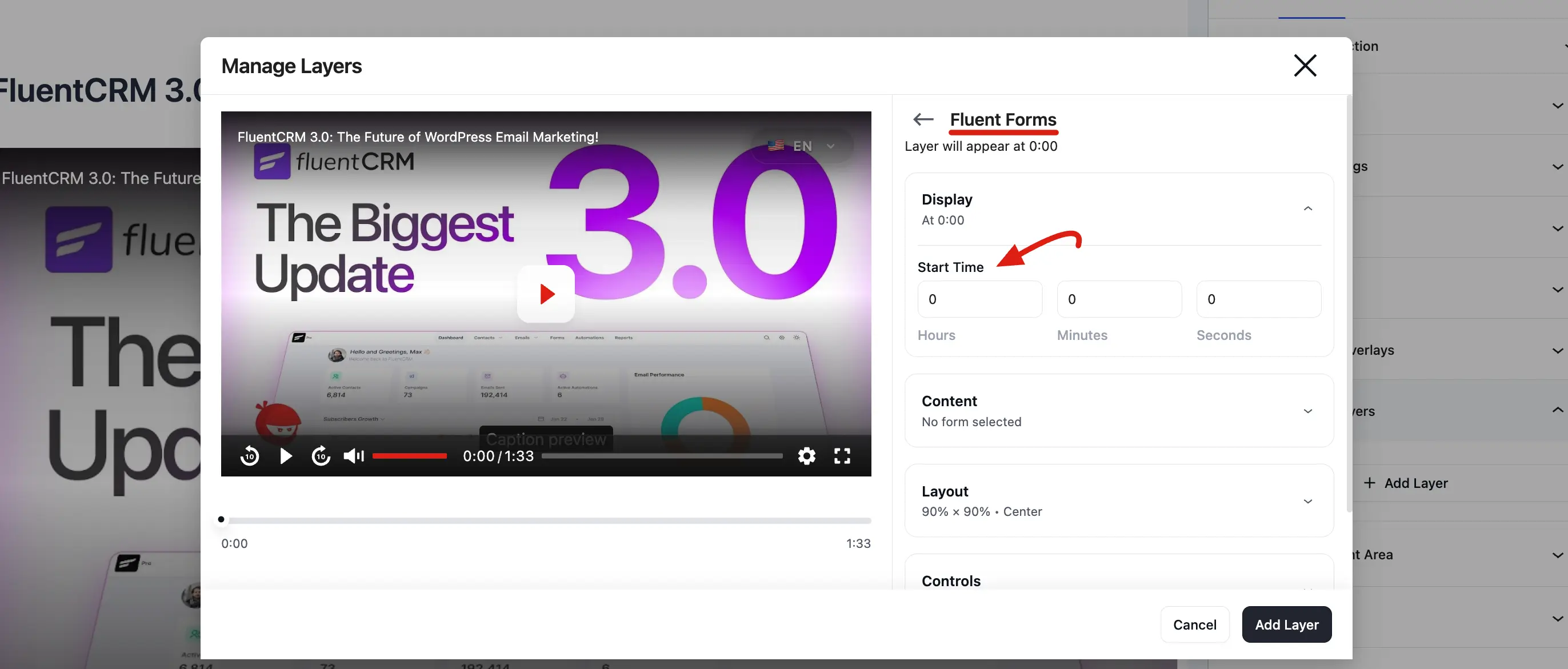Click the Hours start time field
The width and height of the screenshot is (1568, 669).
(x=980, y=299)
